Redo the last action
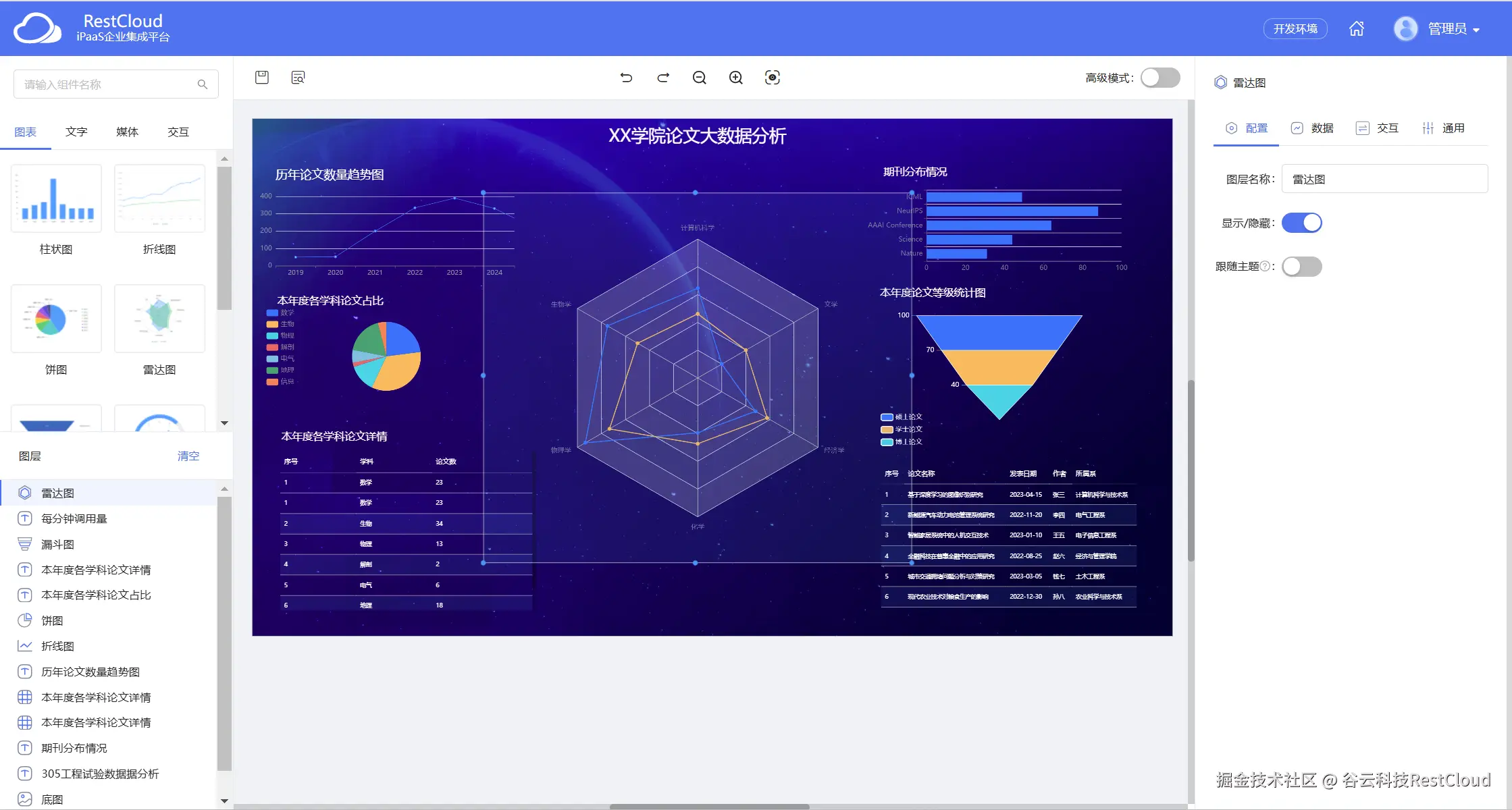Viewport: 1512px width, 810px height. 663,78
